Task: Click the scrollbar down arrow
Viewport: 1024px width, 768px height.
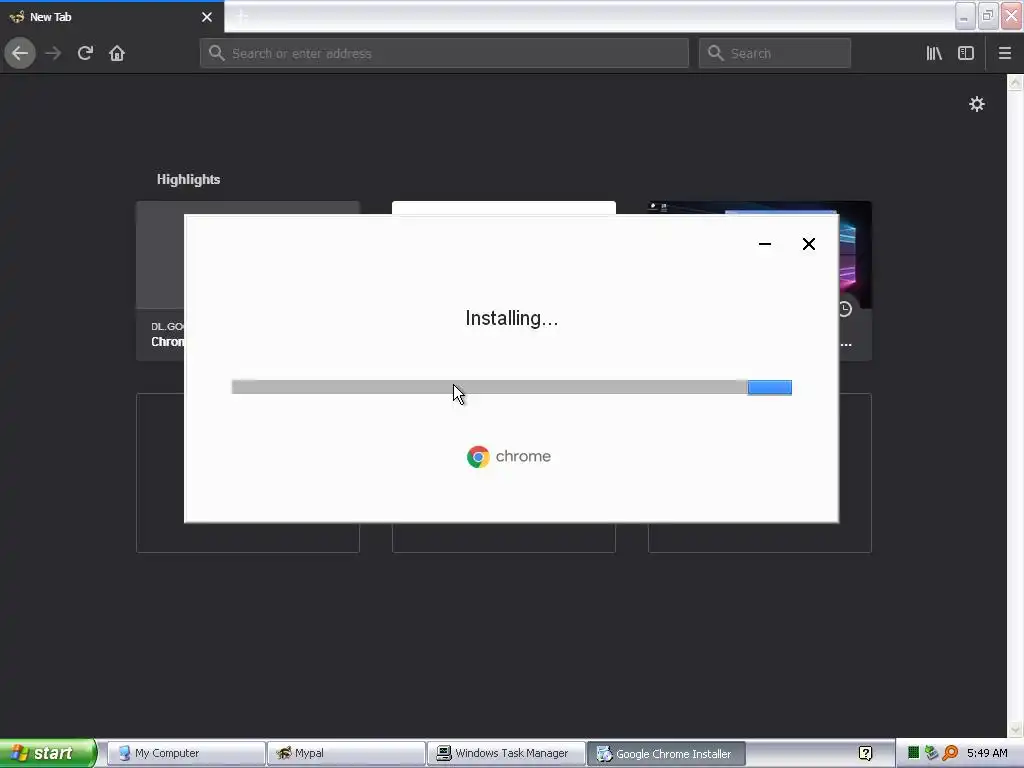Action: (1015, 729)
